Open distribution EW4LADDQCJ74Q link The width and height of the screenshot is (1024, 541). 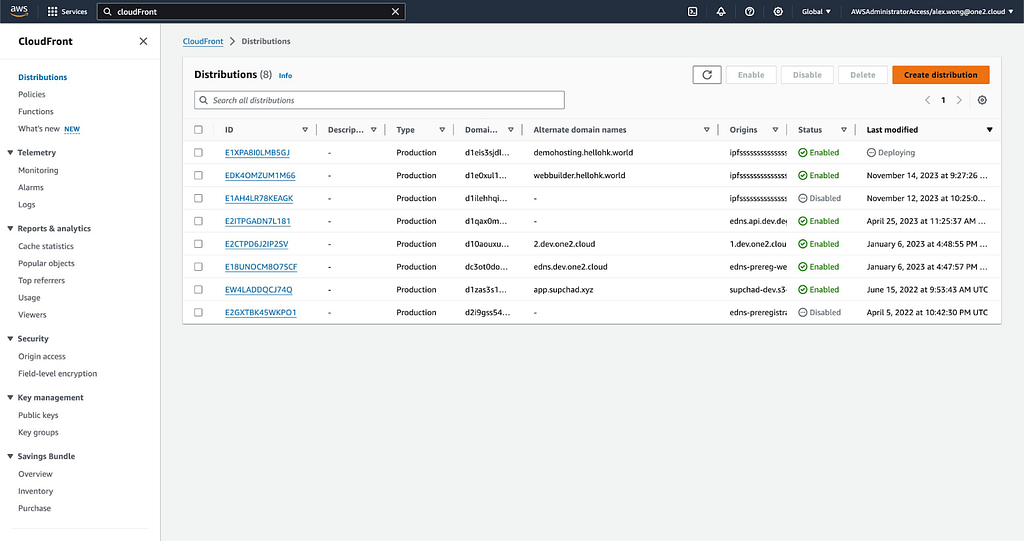[x=259, y=289]
